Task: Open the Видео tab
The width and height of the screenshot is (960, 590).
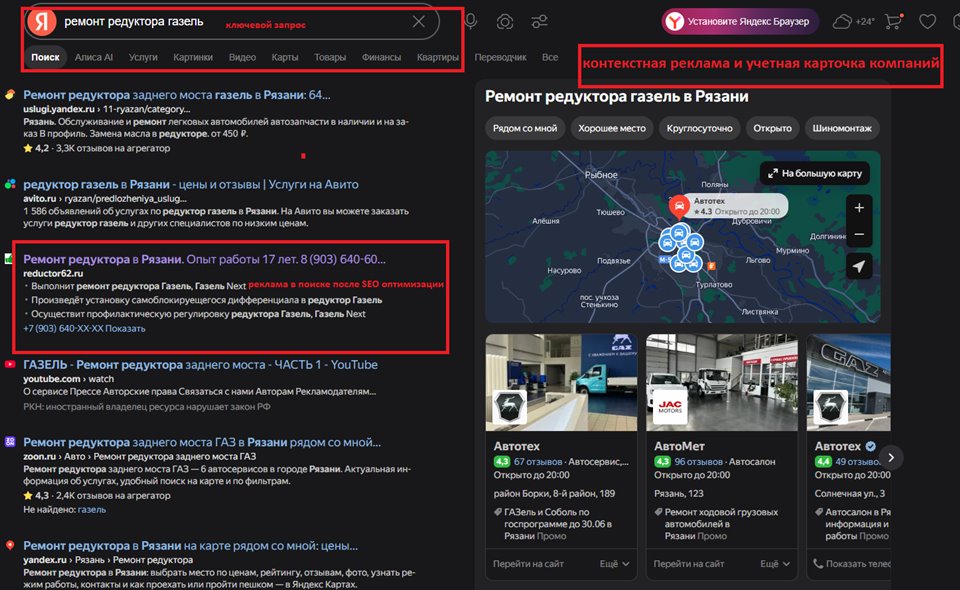Action: (242, 57)
